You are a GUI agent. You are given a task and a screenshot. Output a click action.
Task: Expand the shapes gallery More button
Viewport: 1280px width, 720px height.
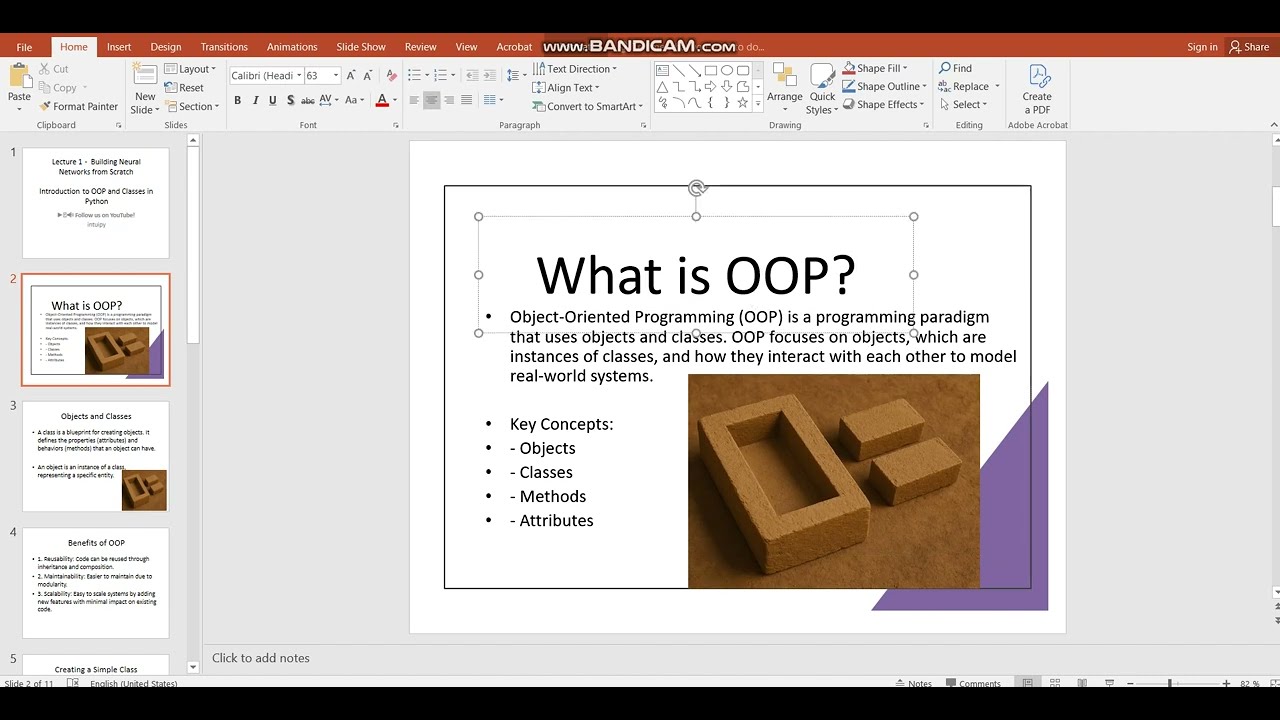[x=758, y=103]
